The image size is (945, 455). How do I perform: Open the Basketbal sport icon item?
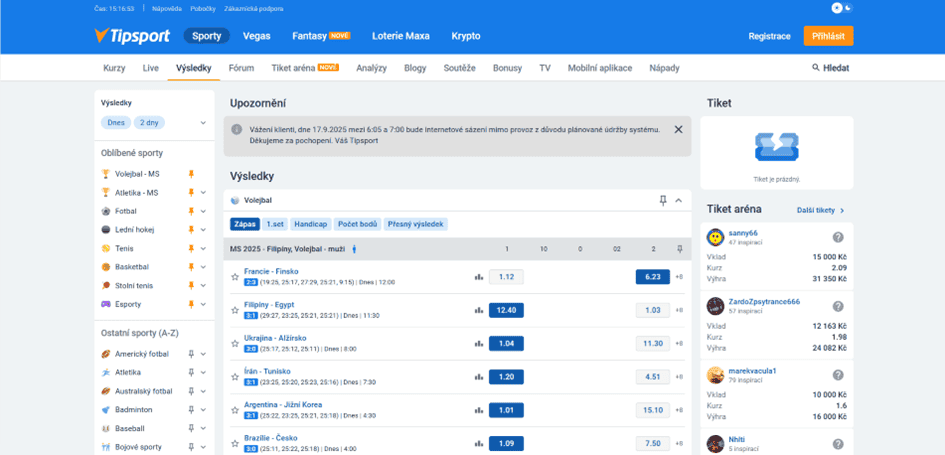(105, 267)
